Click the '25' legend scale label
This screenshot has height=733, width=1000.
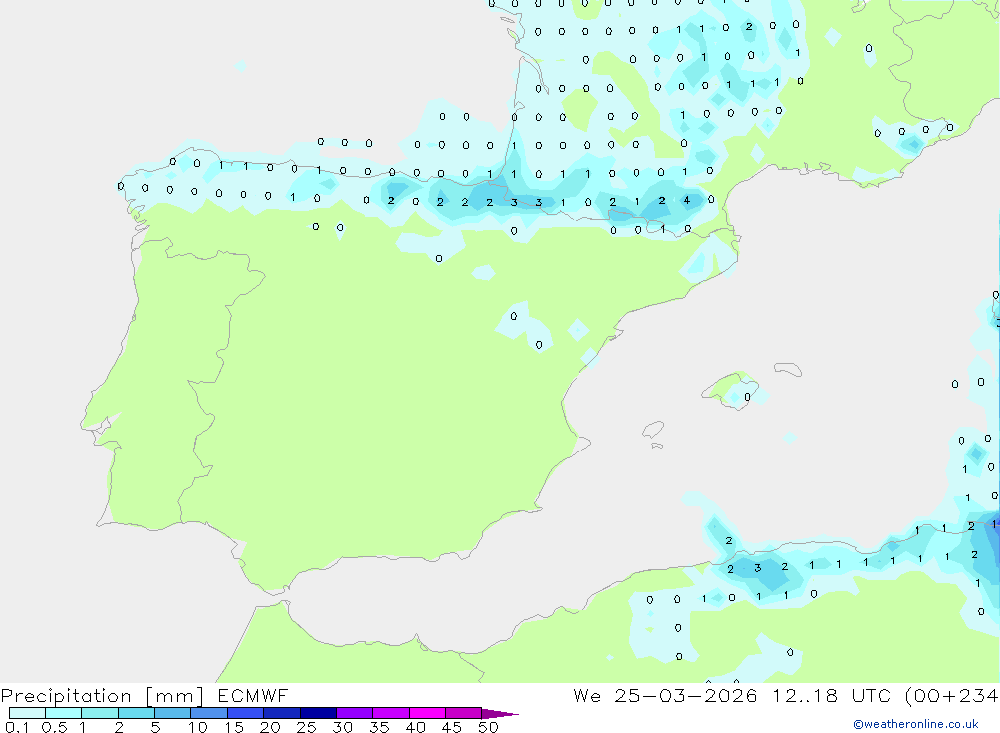pyautogui.click(x=306, y=727)
